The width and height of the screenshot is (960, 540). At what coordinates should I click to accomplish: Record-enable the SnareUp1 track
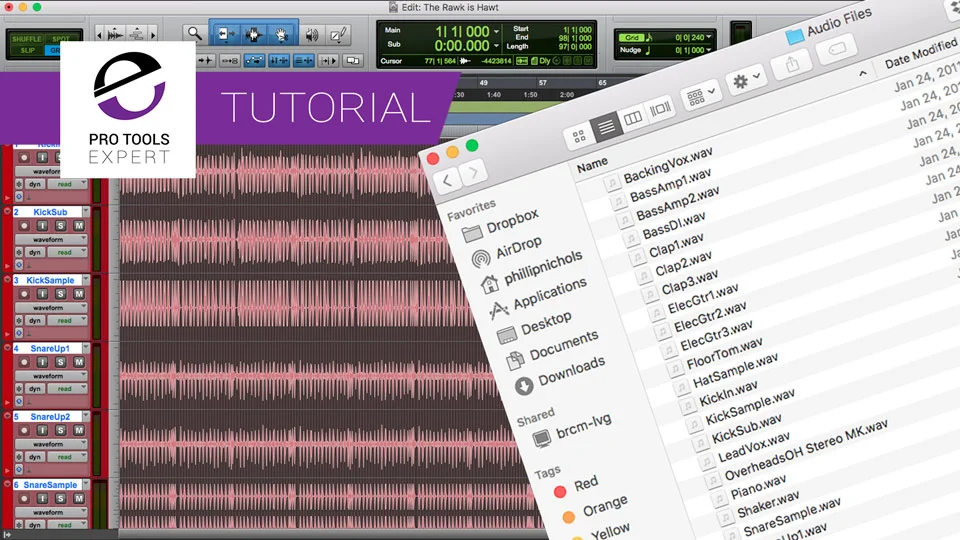pos(24,362)
